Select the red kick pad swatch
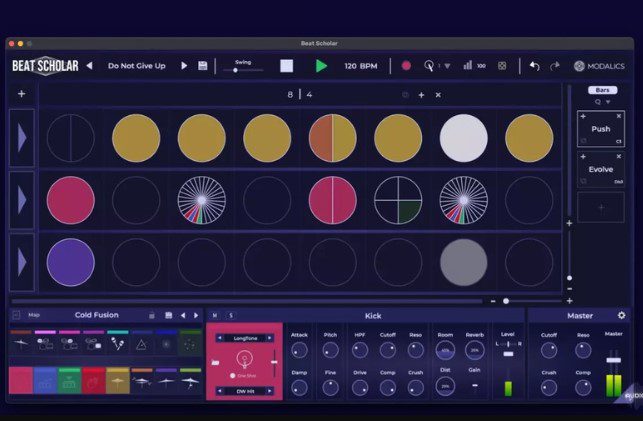The height and width of the screenshot is (421, 643). [x=21, y=381]
